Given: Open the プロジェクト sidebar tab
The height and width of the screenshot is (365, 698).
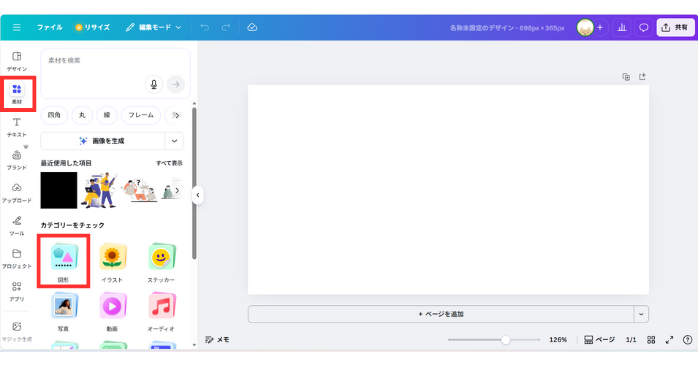Looking at the screenshot, I should coord(16,259).
